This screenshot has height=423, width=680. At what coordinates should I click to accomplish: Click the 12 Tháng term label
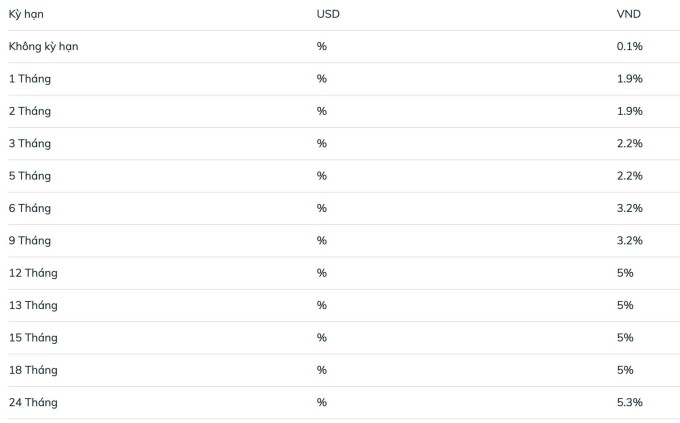point(33,273)
